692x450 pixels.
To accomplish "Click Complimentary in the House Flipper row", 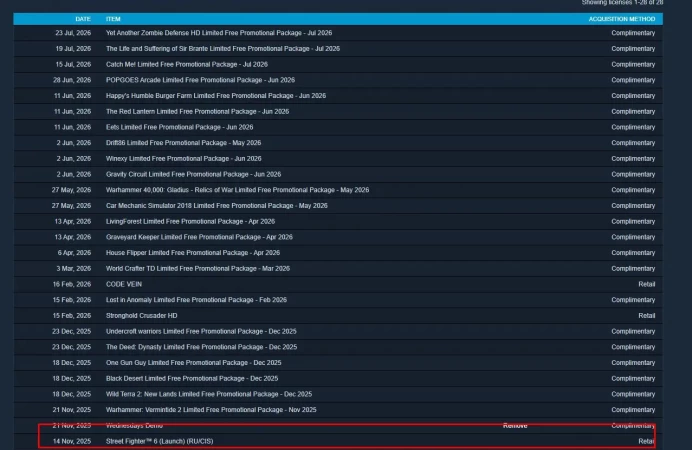I will point(633,253).
